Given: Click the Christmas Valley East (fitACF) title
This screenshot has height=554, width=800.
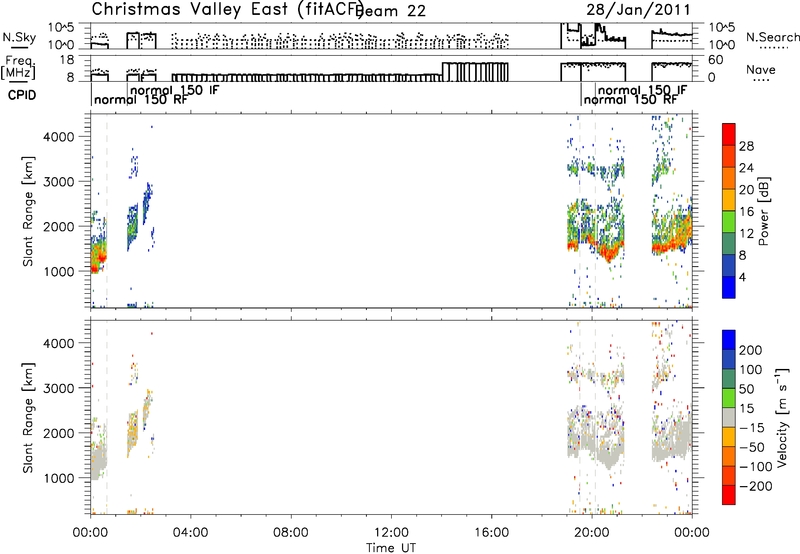Looking at the screenshot, I should [x=228, y=10].
